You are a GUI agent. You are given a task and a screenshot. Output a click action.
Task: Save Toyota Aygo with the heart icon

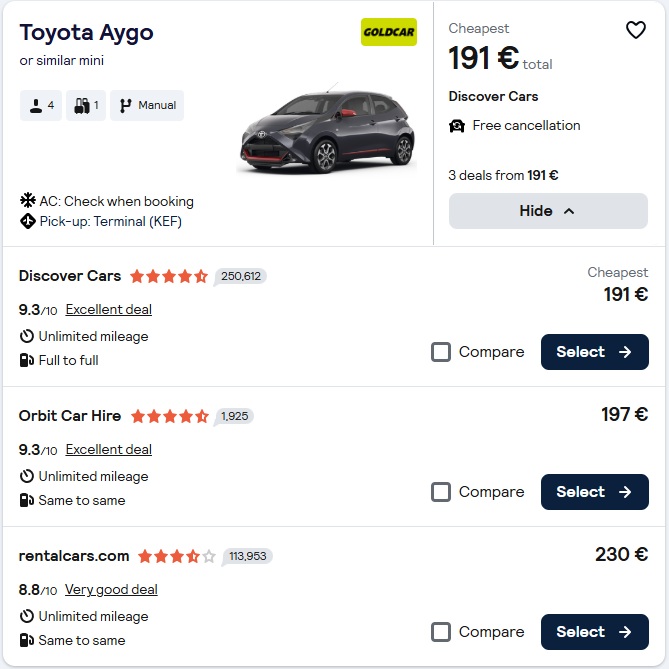[636, 30]
